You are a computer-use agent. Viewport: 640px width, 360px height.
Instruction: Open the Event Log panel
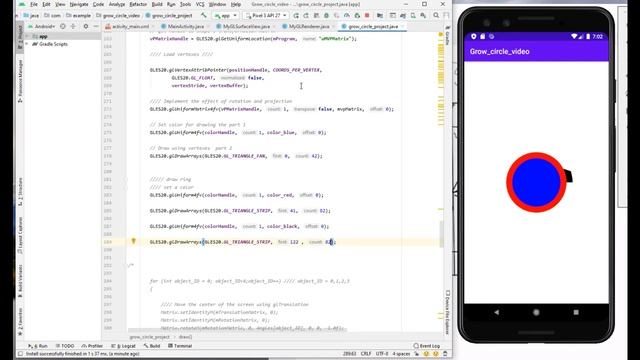pyautogui.click(x=427, y=346)
